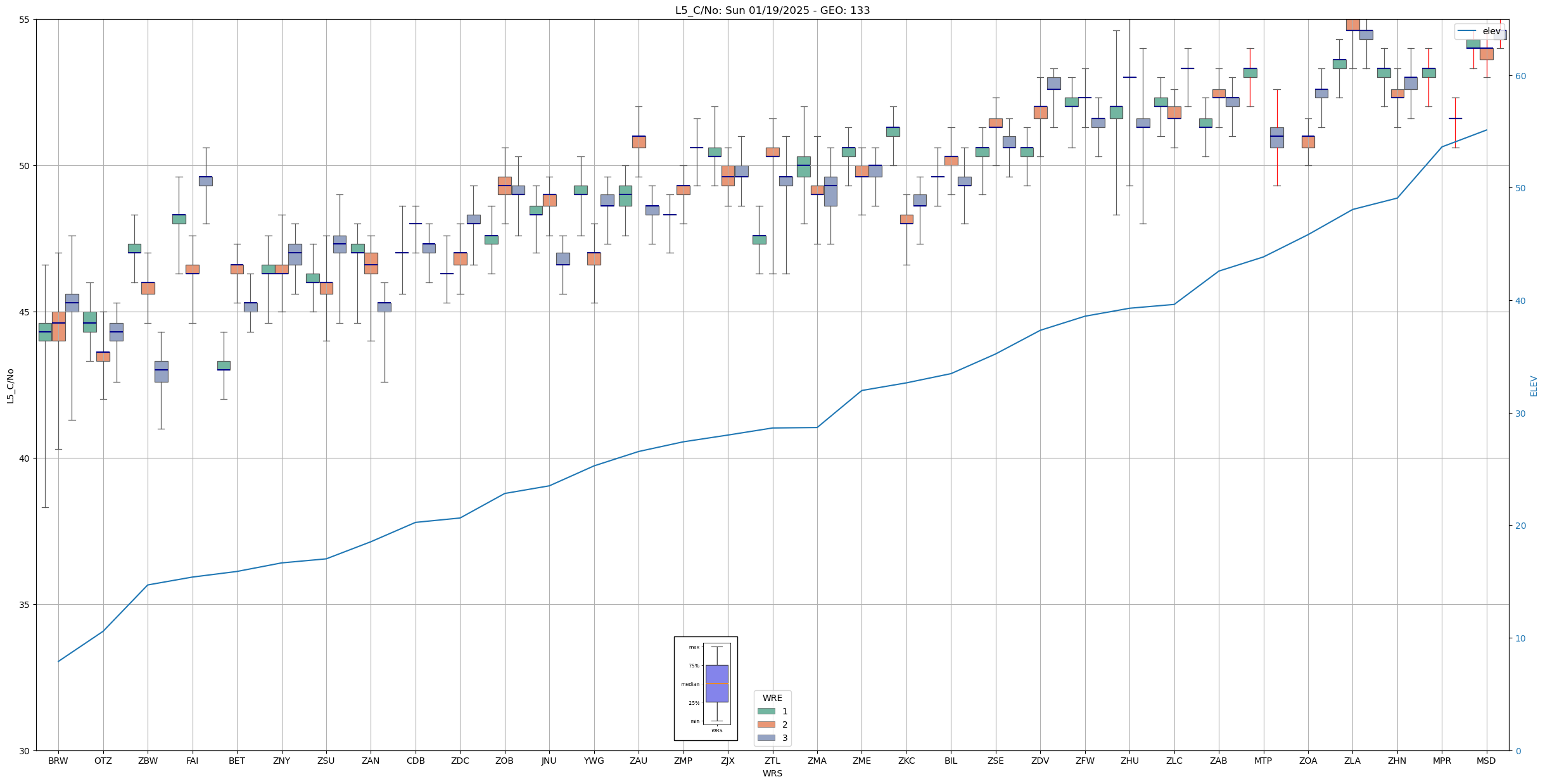Image resolution: width=1545 pixels, height=784 pixels.
Task: Click the ZHU x-axis station label
Action: pos(1129,761)
